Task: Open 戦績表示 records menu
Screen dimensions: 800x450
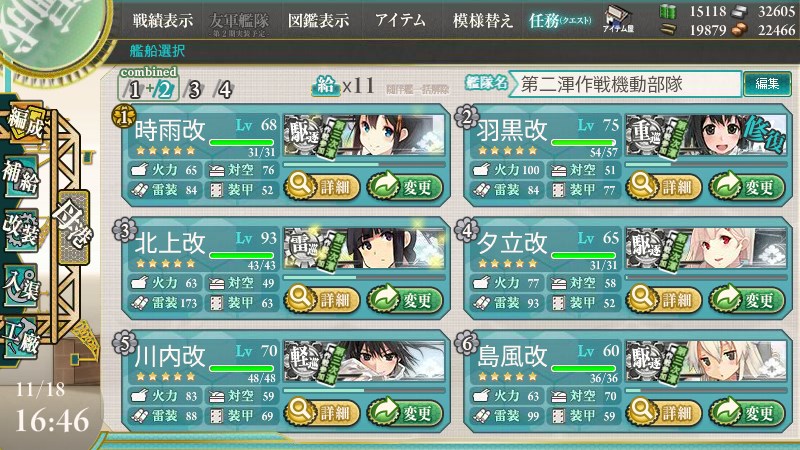Action: click(163, 20)
